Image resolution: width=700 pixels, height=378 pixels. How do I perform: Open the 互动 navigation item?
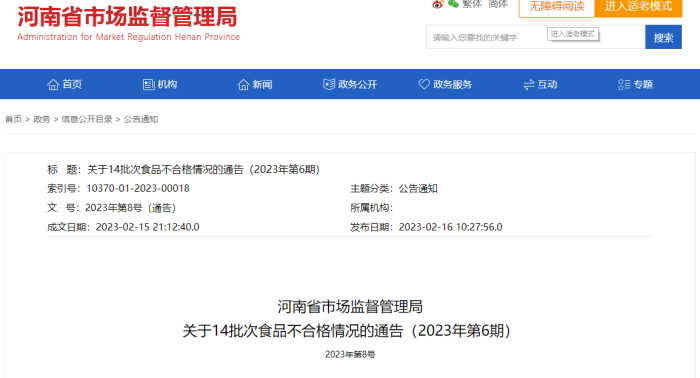(540, 84)
